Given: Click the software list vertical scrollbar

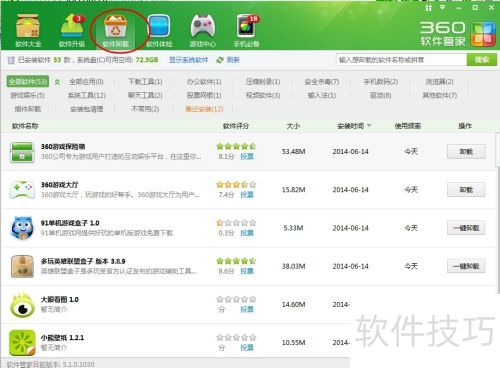Looking at the screenshot, I should 498,213.
